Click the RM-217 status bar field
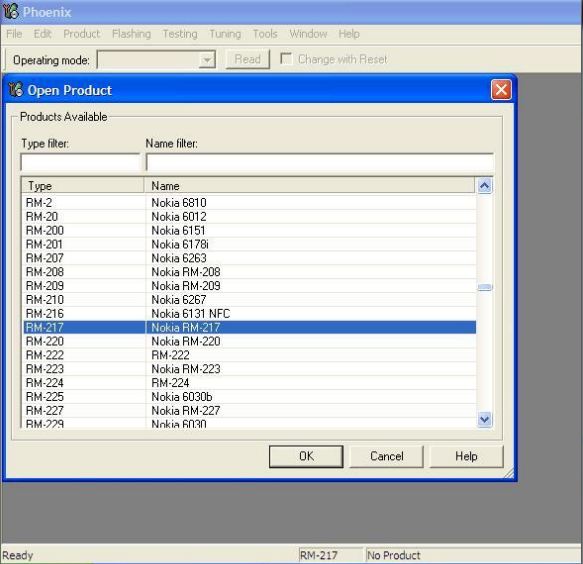 (330, 555)
